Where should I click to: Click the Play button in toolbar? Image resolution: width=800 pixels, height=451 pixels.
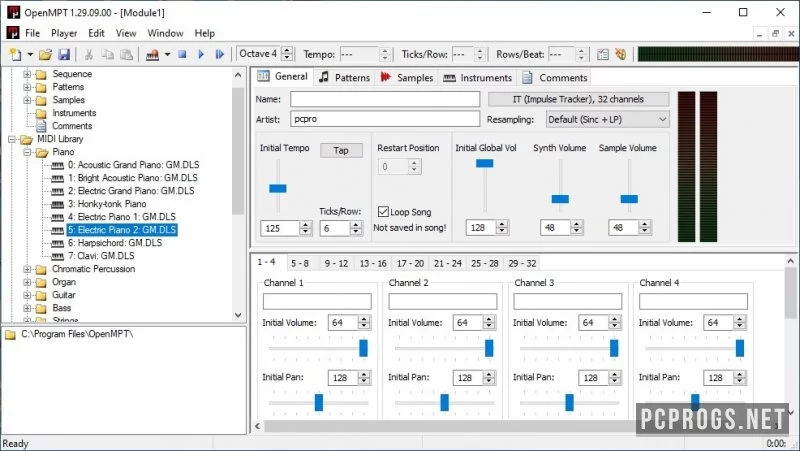pyautogui.click(x=201, y=54)
